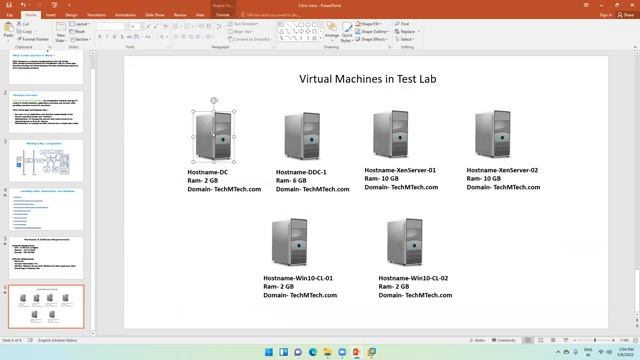Toggle Strikethrough formatting
The image size is (640, 360).
(129, 37)
